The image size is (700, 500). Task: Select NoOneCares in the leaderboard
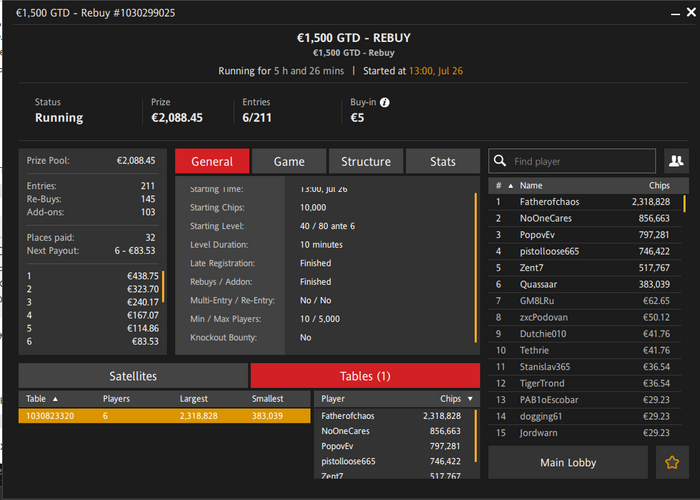pos(585,218)
